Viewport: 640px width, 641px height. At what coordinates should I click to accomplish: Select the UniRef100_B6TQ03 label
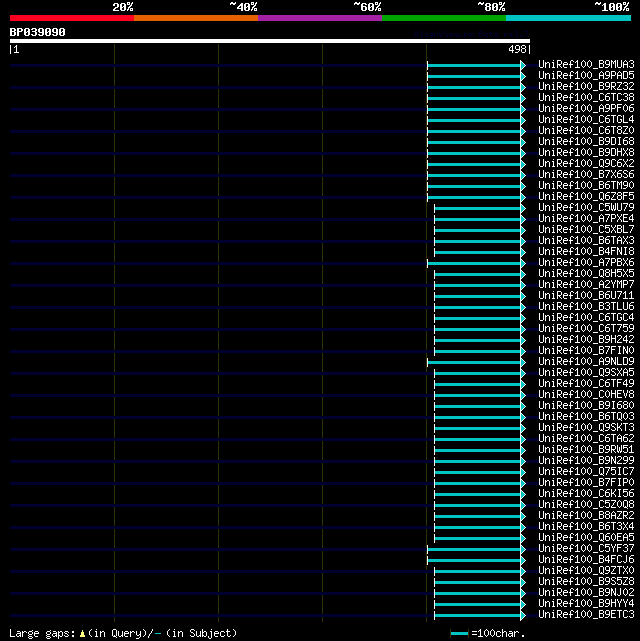click(586, 417)
